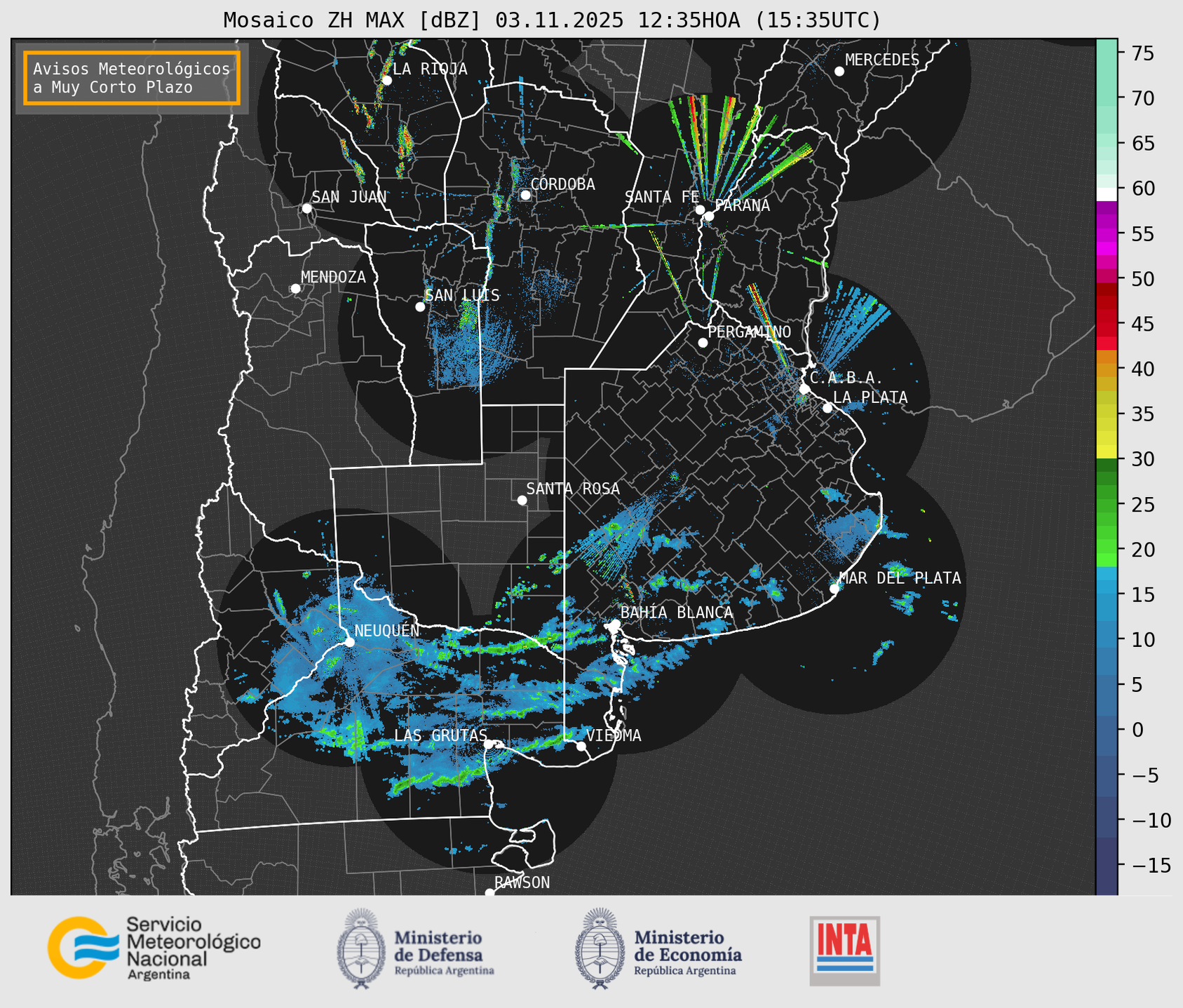The height and width of the screenshot is (1008, 1183).
Task: Click the PERGAMINO label text
Action: tap(750, 332)
